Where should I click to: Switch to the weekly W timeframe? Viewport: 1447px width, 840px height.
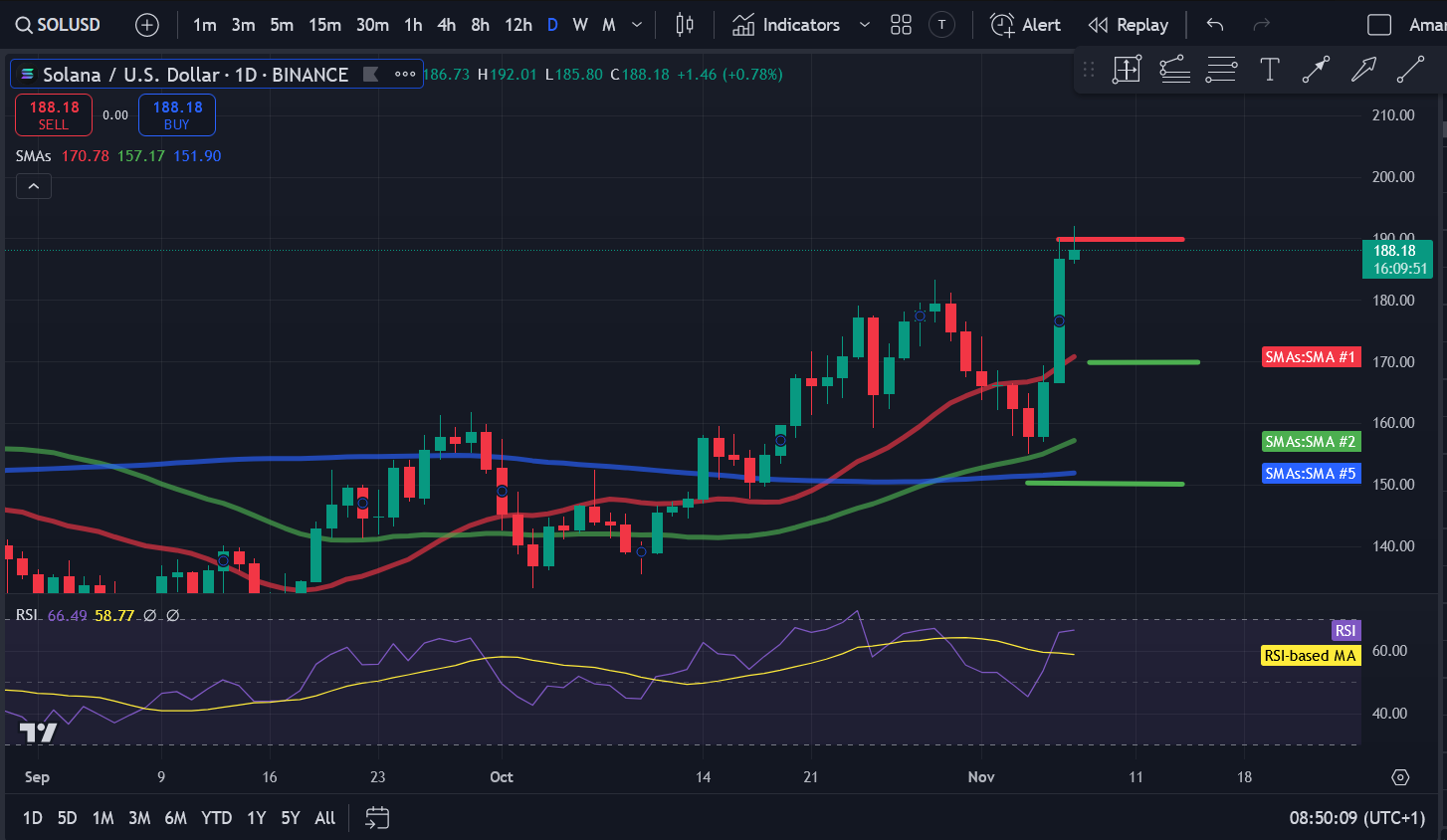580,25
